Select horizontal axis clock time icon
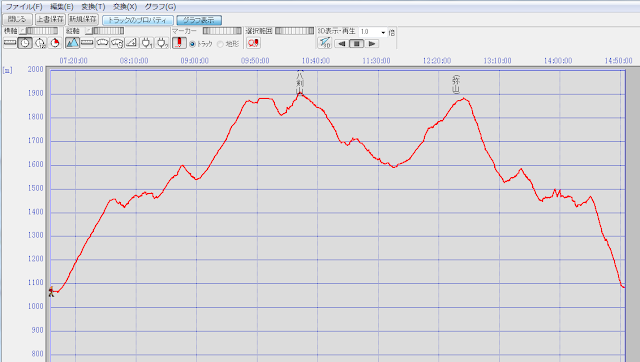This screenshot has width=640, height=362. 25,42
